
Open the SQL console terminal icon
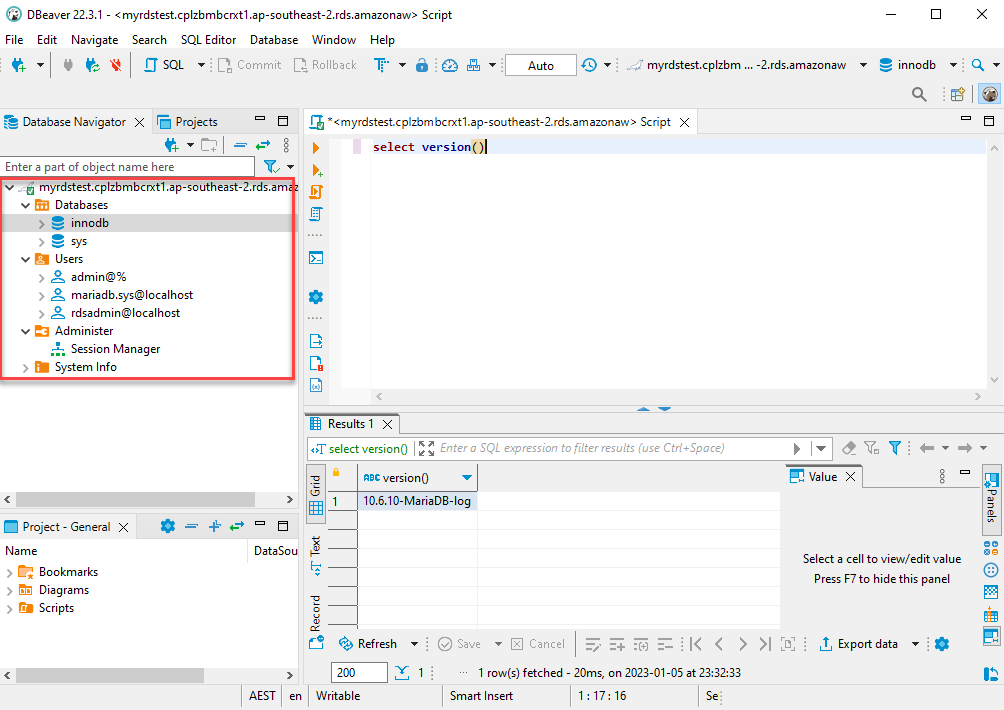pos(316,258)
